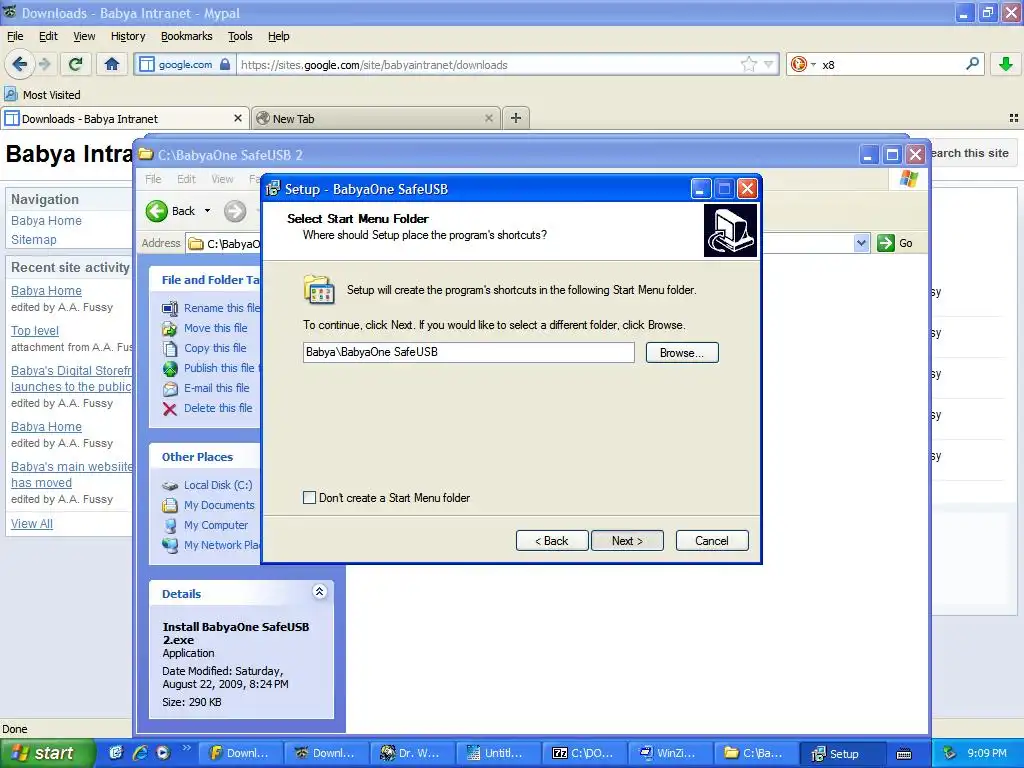Click Back in Setup wizard
The width and height of the screenshot is (1024, 768).
(x=552, y=541)
